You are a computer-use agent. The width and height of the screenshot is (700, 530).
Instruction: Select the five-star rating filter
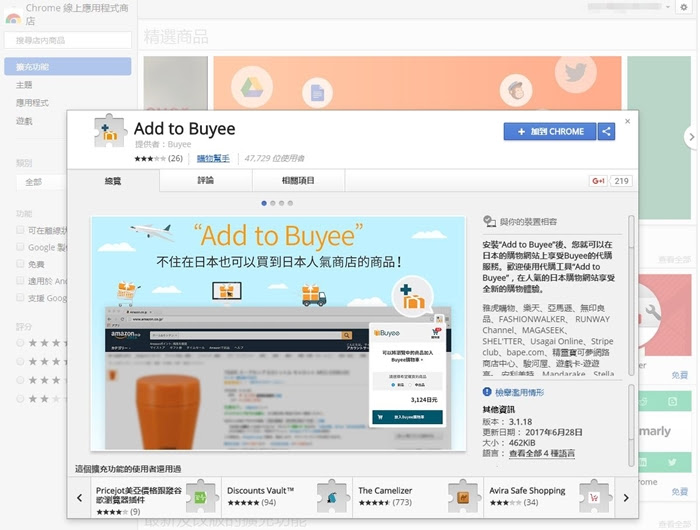(x=20, y=342)
